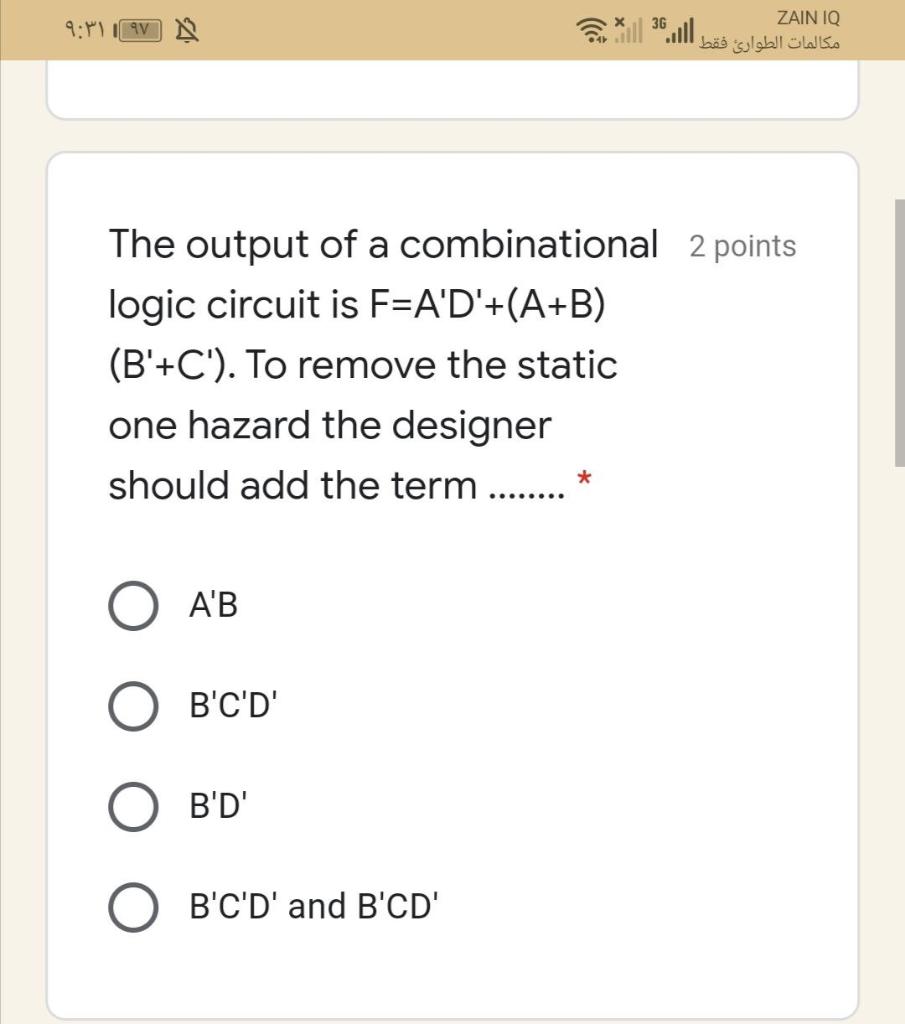Viewport: 905px width, 1024px height.
Task: Tap the scrollbar handle on the right edge
Action: pyautogui.click(x=898, y=330)
